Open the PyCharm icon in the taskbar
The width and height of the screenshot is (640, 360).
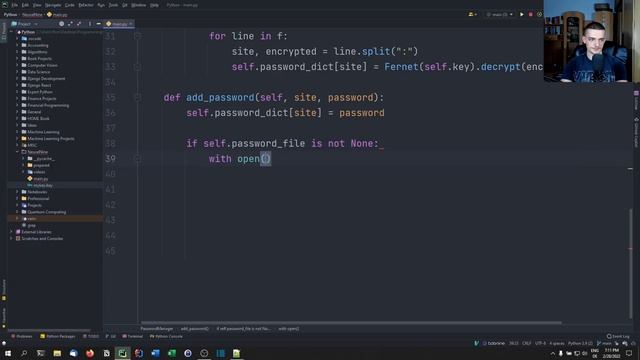tap(122, 353)
